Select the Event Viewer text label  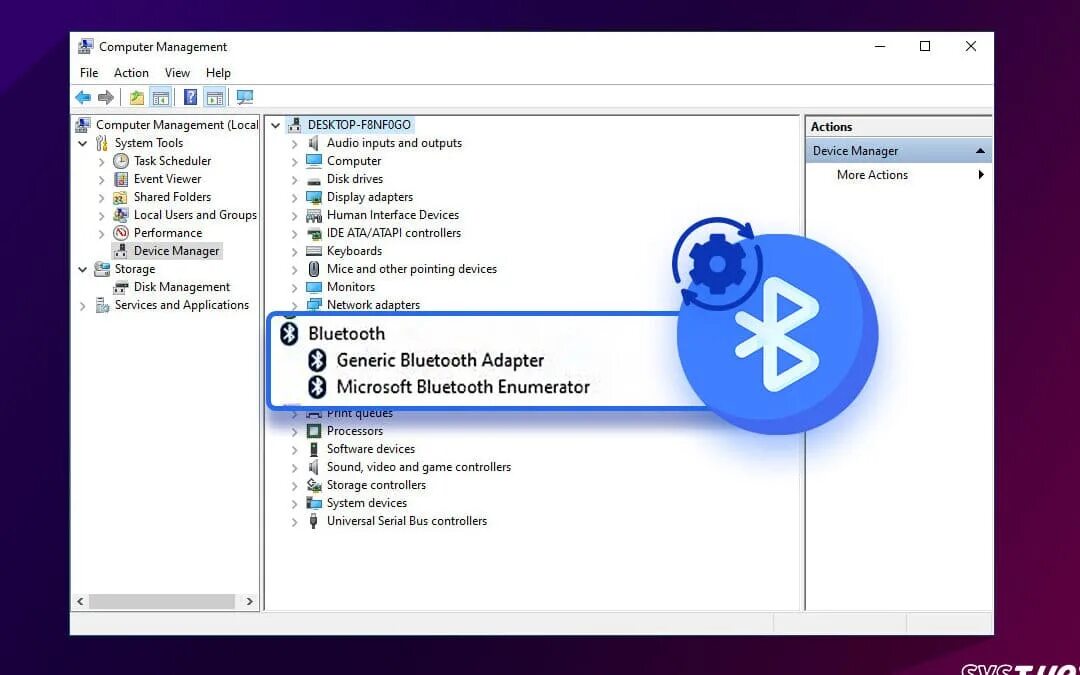(167, 179)
